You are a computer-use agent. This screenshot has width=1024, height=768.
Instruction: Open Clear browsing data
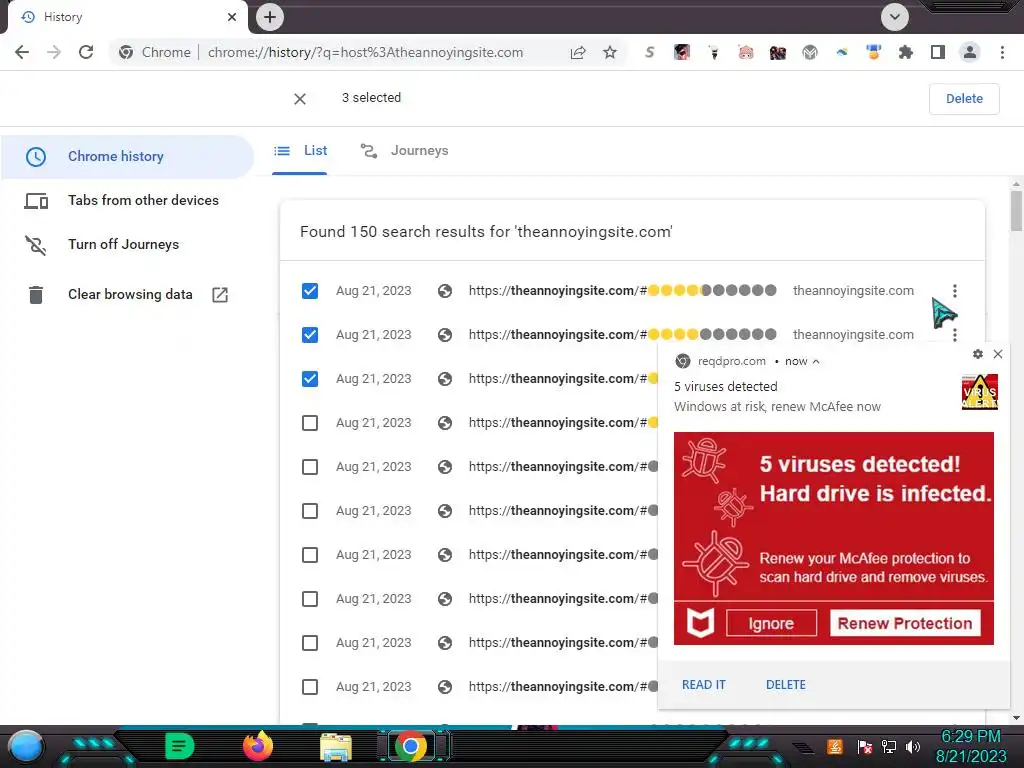click(127, 295)
